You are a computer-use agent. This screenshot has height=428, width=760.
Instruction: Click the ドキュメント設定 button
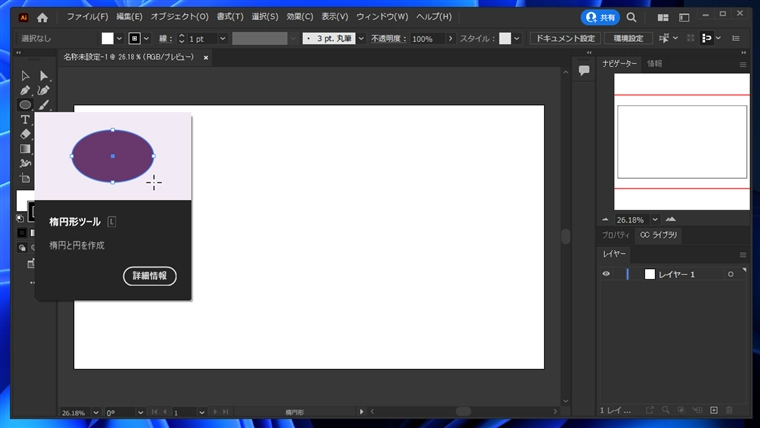565,38
